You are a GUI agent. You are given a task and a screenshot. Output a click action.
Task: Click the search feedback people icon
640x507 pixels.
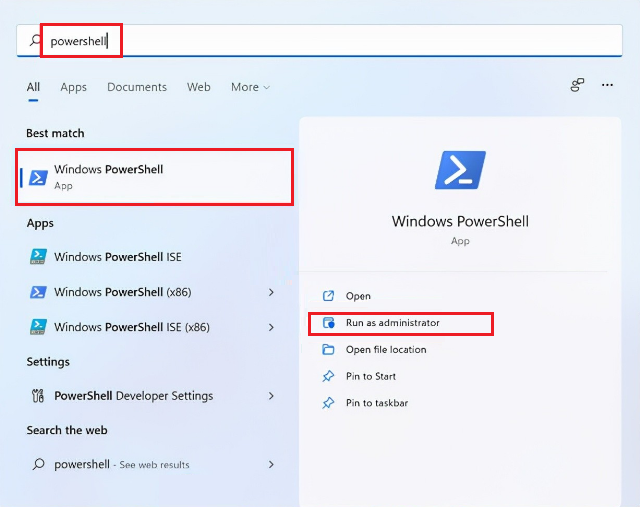577,85
